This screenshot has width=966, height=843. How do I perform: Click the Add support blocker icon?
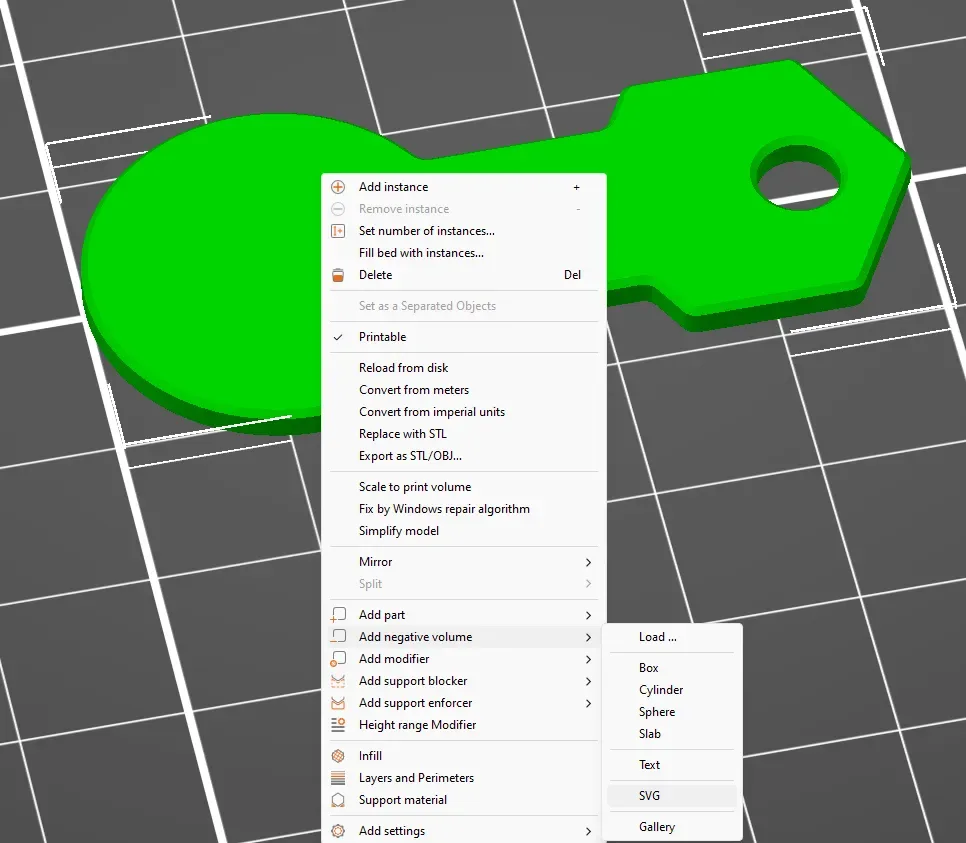coord(338,681)
